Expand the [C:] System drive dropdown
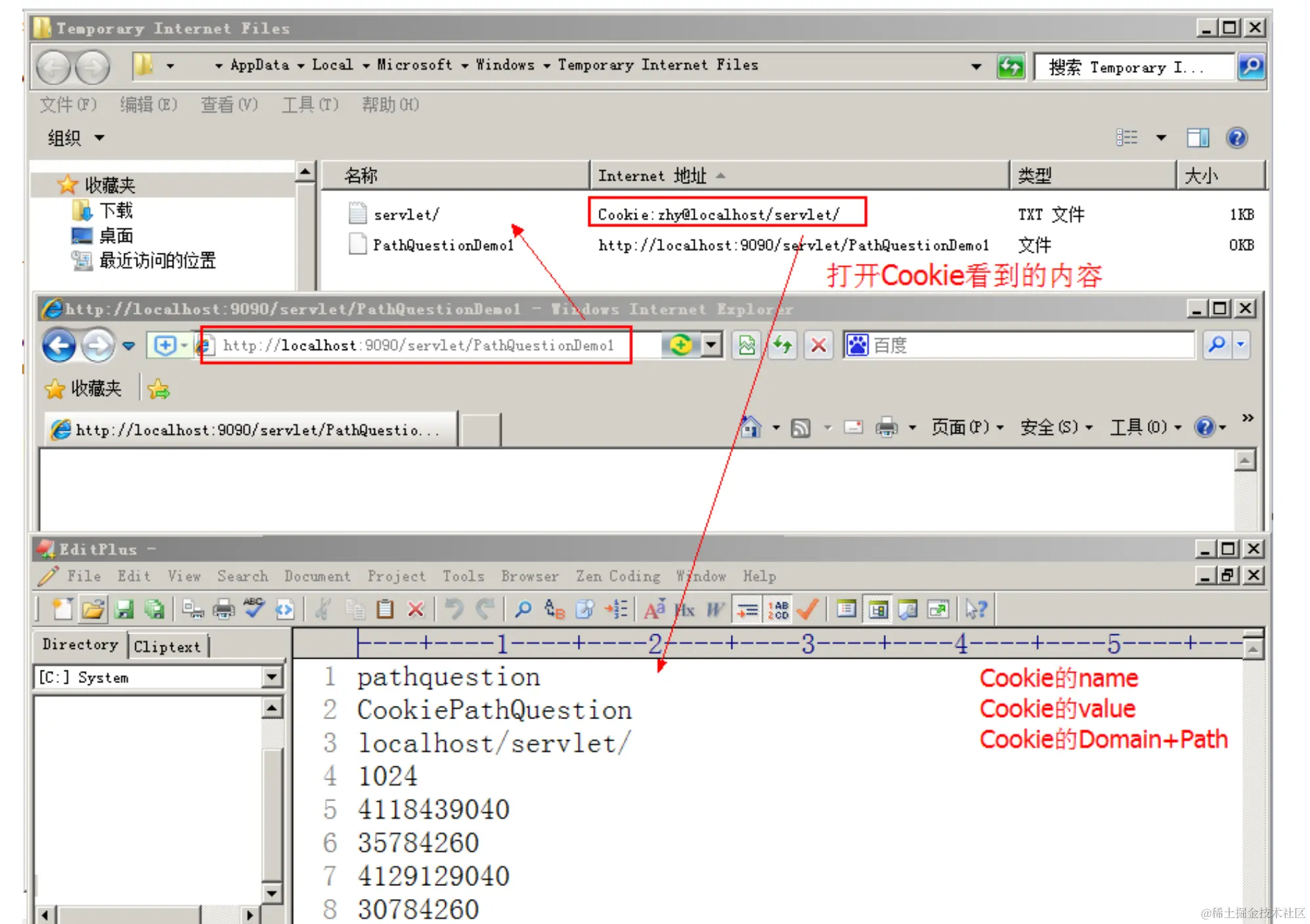 [x=272, y=677]
